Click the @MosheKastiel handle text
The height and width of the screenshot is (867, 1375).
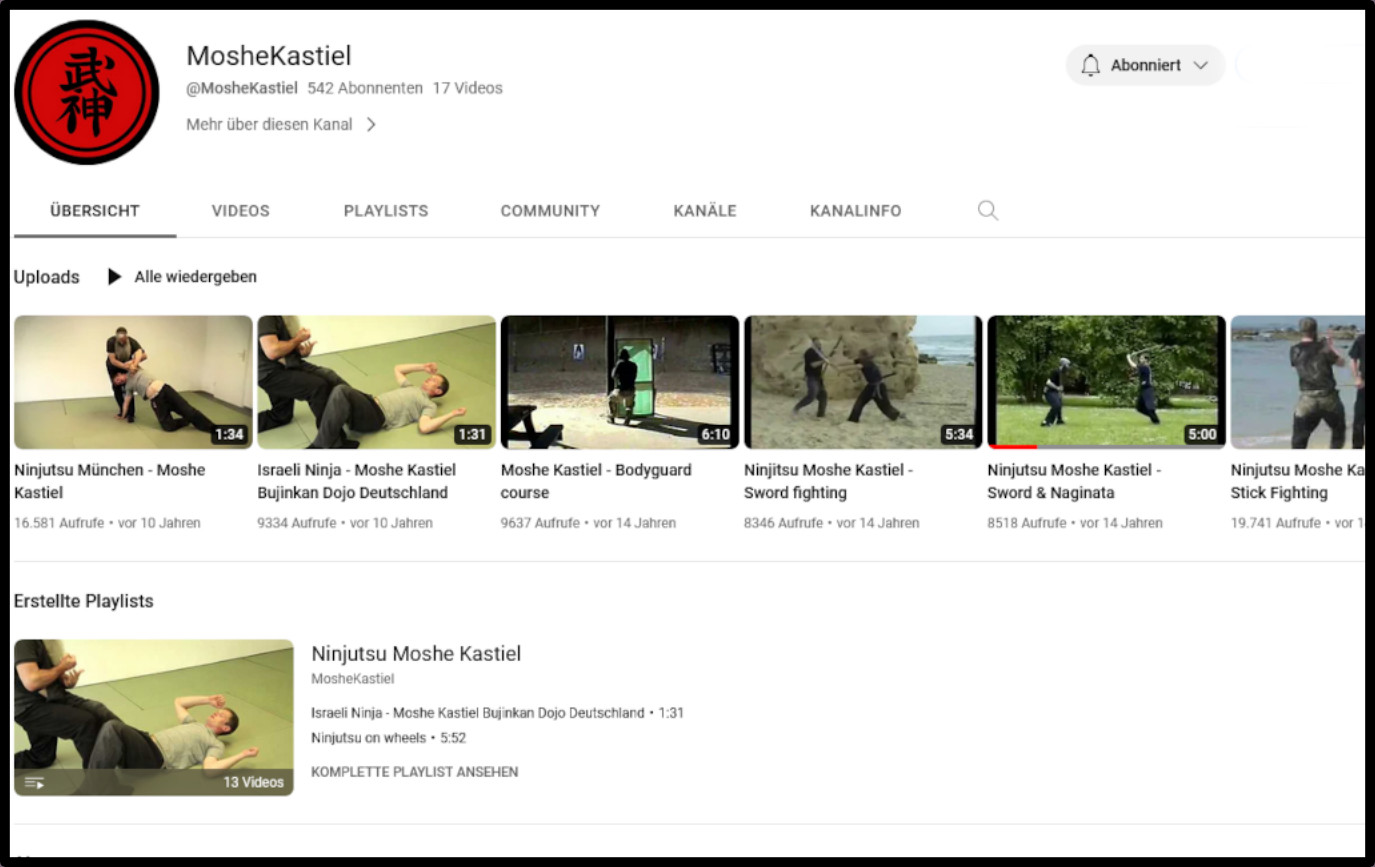(242, 88)
